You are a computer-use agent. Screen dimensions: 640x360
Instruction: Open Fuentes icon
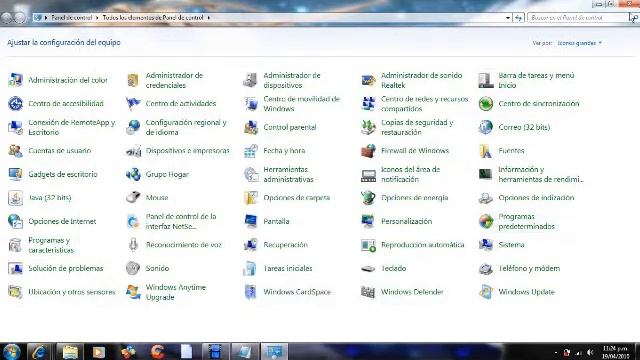click(x=486, y=151)
